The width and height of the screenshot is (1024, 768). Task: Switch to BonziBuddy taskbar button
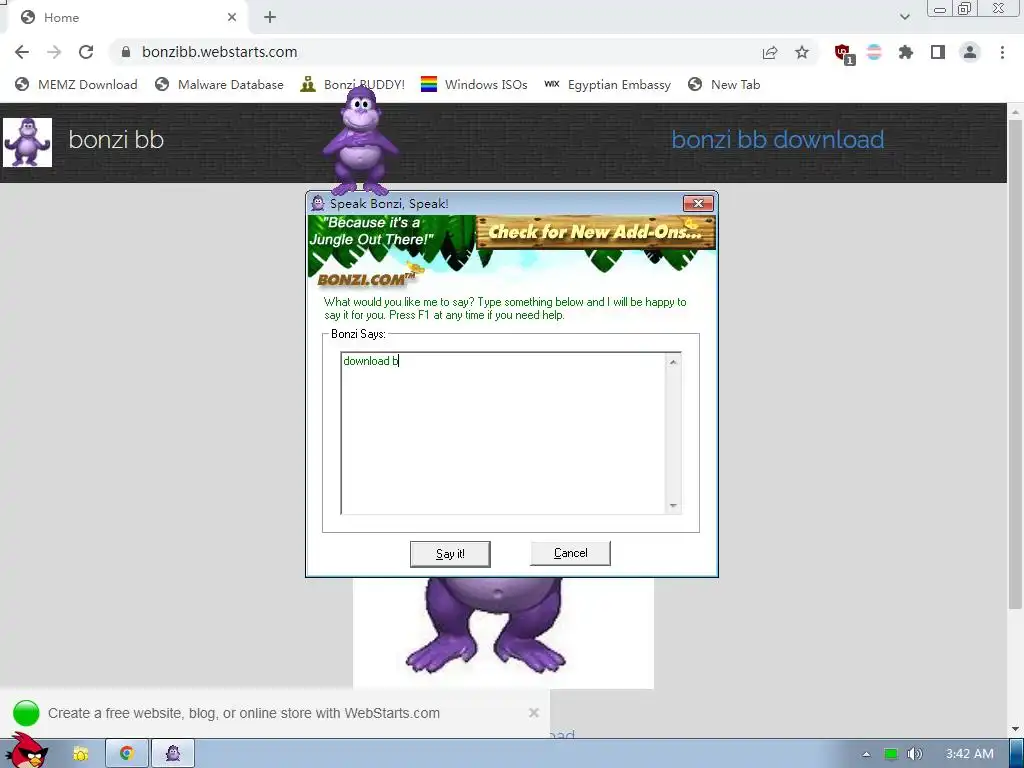[173, 754]
